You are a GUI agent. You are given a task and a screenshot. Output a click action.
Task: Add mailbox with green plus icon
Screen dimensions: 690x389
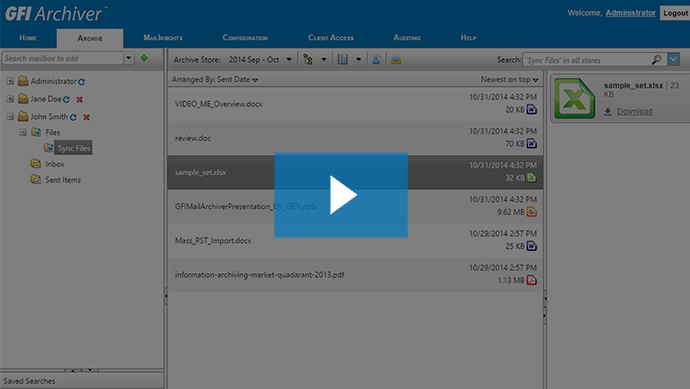pyautogui.click(x=144, y=58)
